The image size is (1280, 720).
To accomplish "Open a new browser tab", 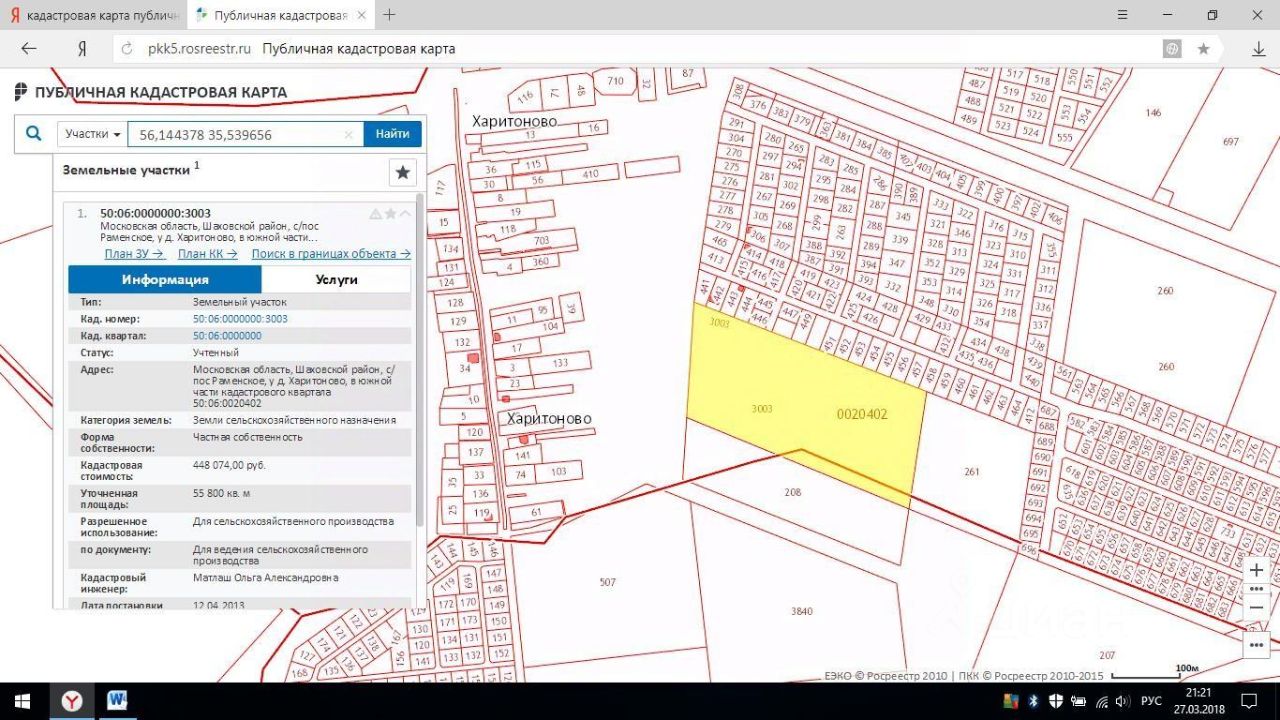I will coord(389,15).
